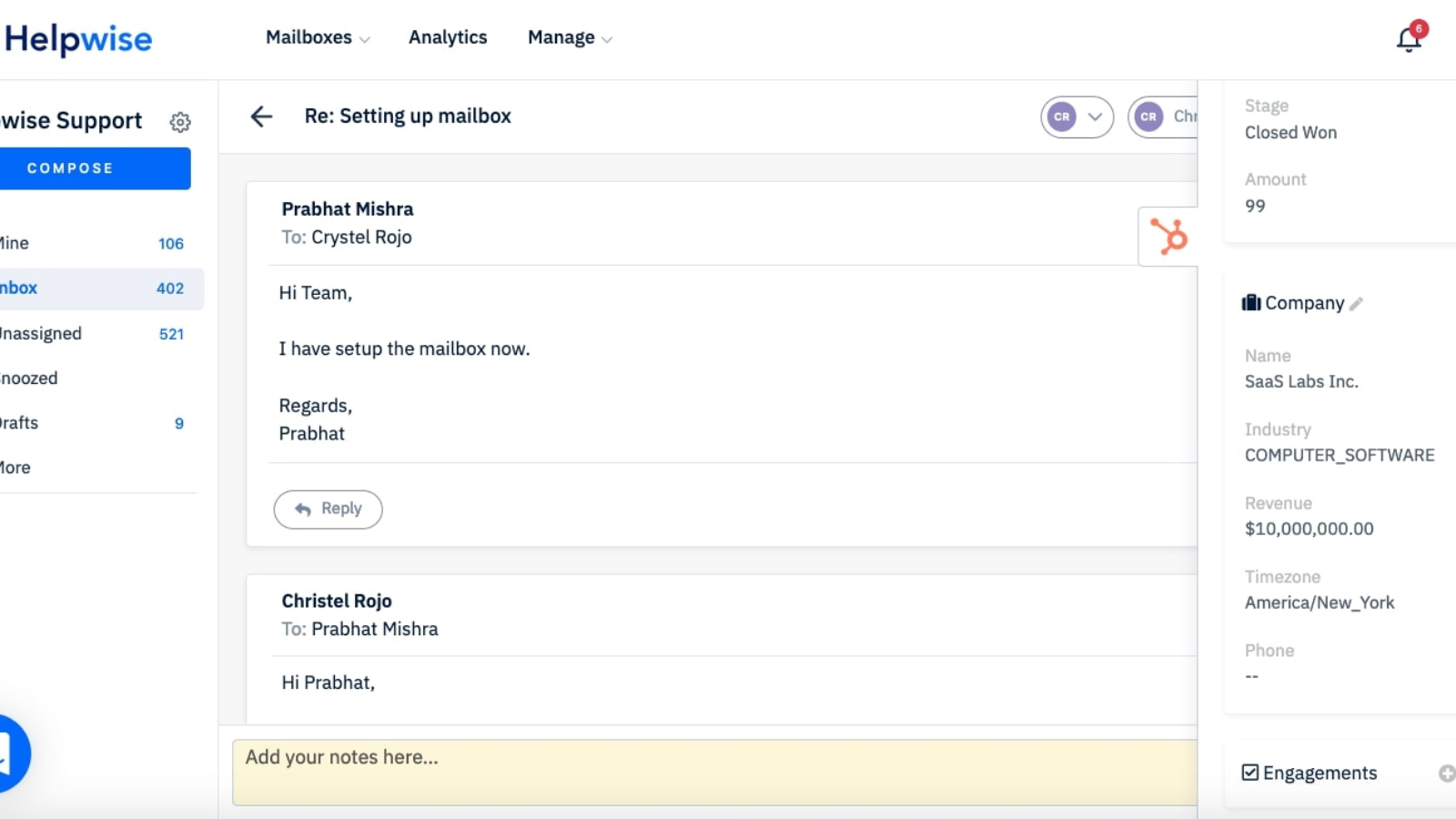
Task: Open the chat widget bubble
Action: coord(9,753)
